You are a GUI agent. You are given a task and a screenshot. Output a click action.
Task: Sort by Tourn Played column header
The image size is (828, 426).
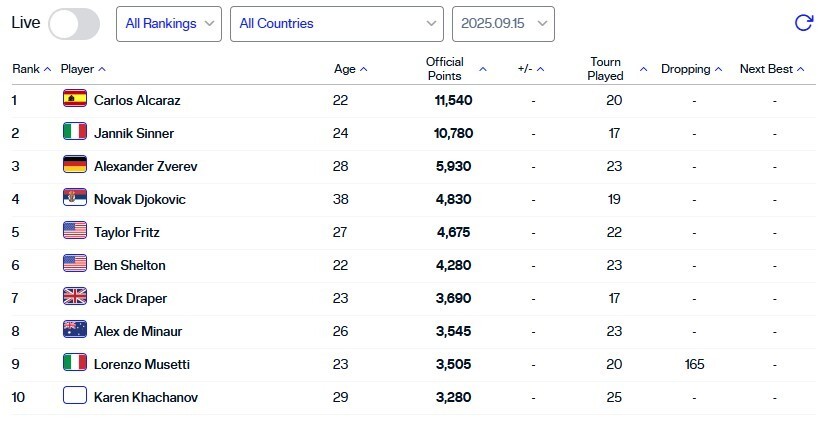click(615, 69)
